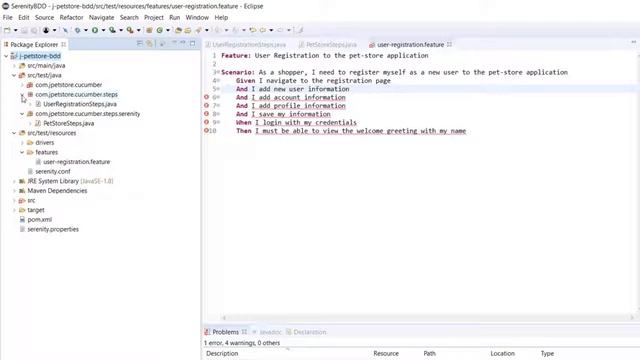Expand the JRE System Library node
This screenshot has height=360, width=640.
click(14, 181)
